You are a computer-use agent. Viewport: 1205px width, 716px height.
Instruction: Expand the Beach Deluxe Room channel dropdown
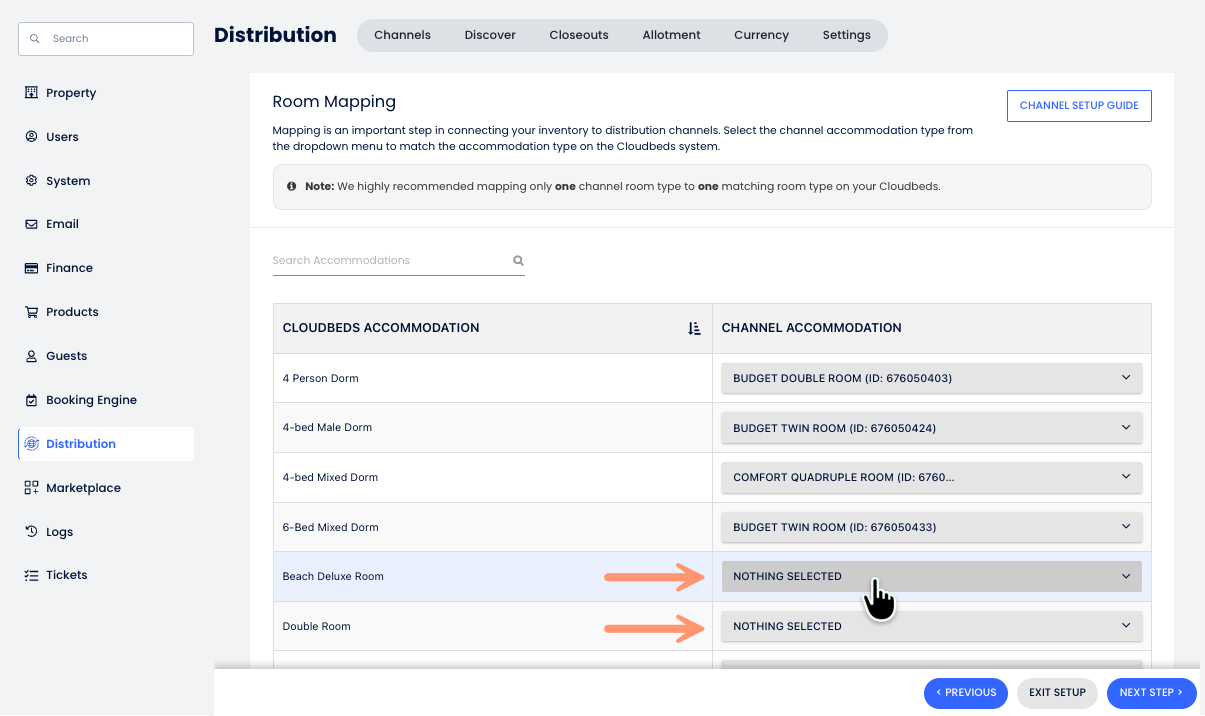click(931, 576)
